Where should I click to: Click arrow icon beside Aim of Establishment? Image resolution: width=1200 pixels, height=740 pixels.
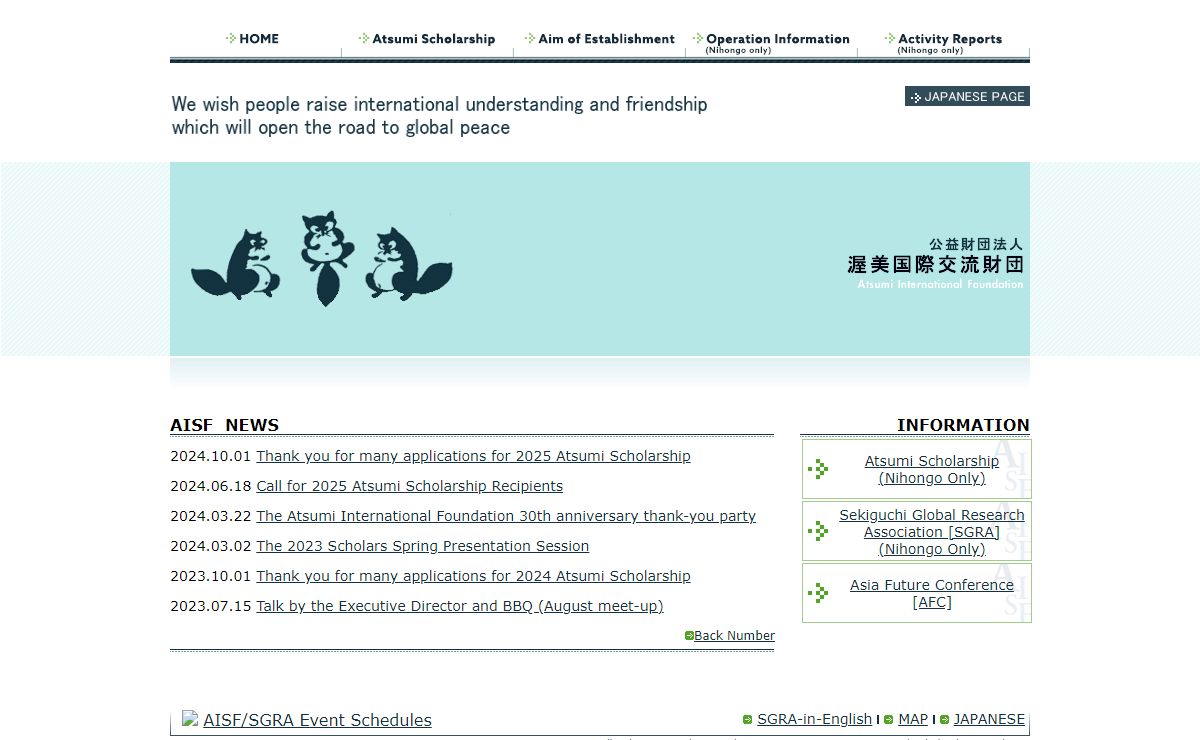tap(530, 38)
